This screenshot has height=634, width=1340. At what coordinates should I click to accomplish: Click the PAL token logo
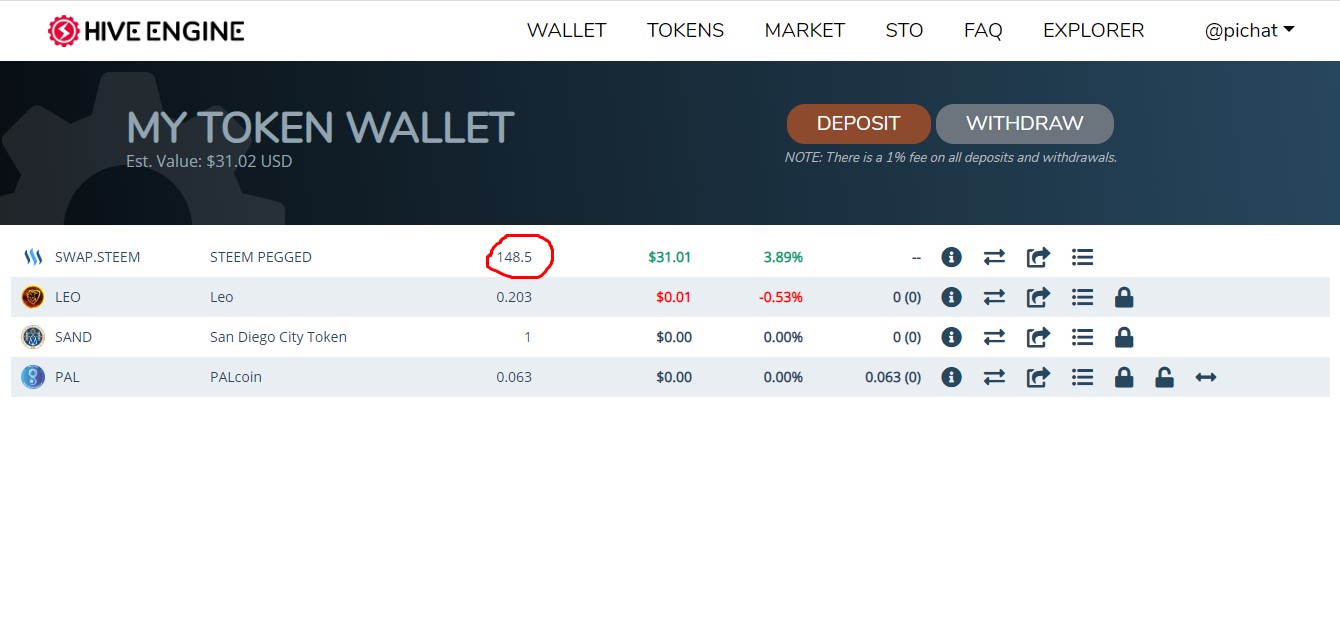33,377
